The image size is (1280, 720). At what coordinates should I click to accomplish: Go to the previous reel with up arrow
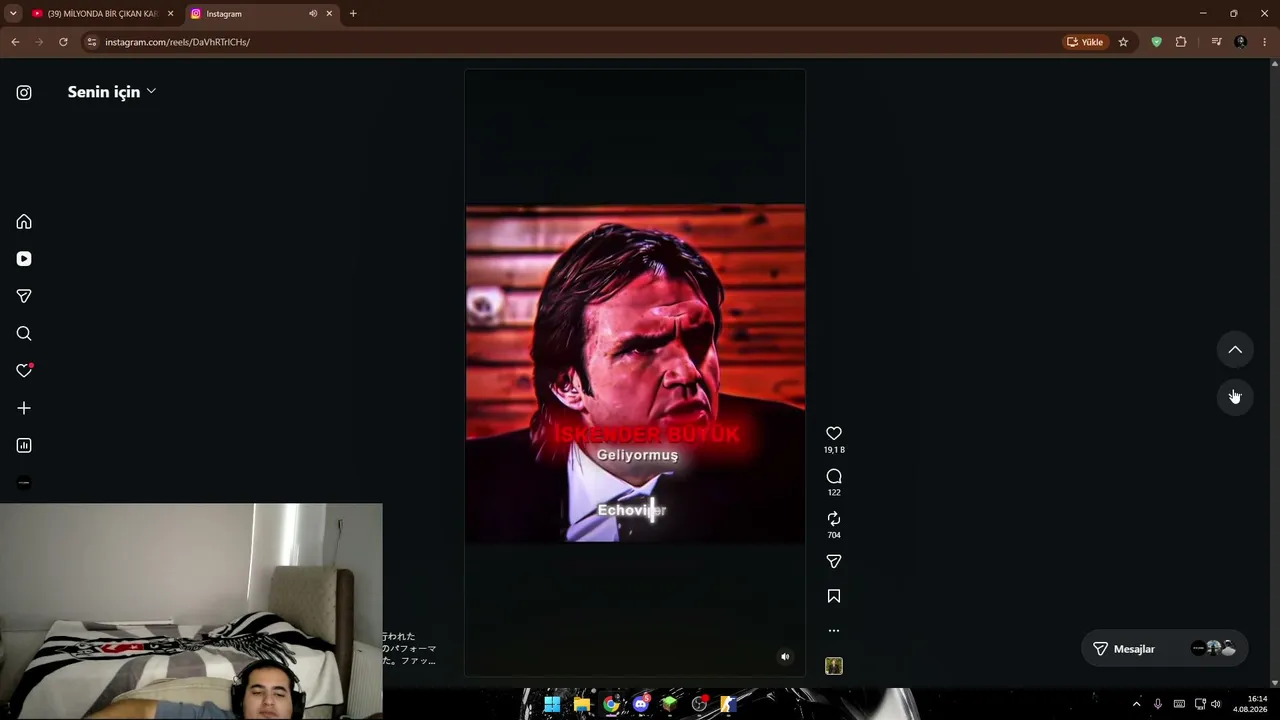pyautogui.click(x=1235, y=350)
